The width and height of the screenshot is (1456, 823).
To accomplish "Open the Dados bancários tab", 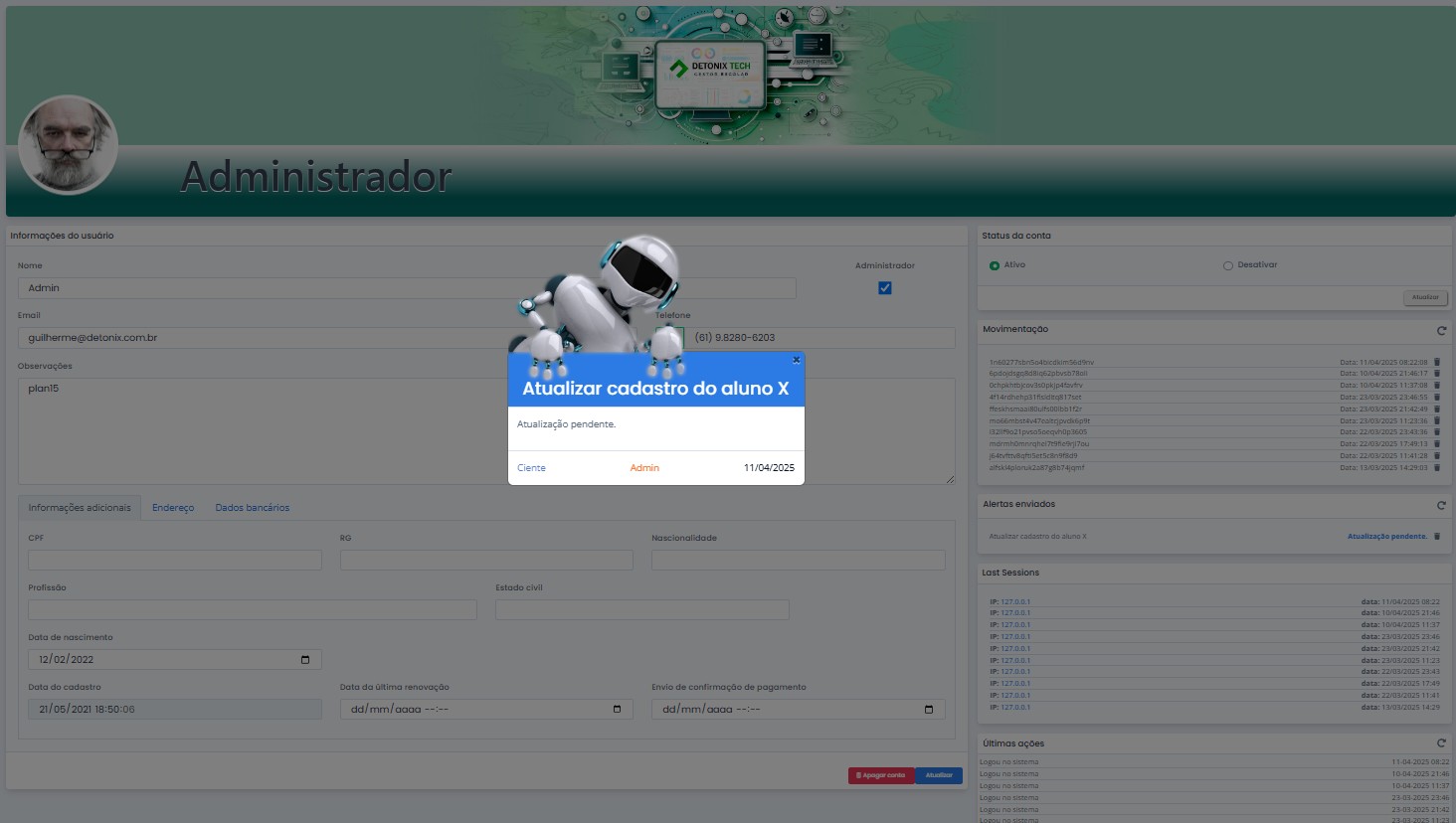I will coord(253,508).
